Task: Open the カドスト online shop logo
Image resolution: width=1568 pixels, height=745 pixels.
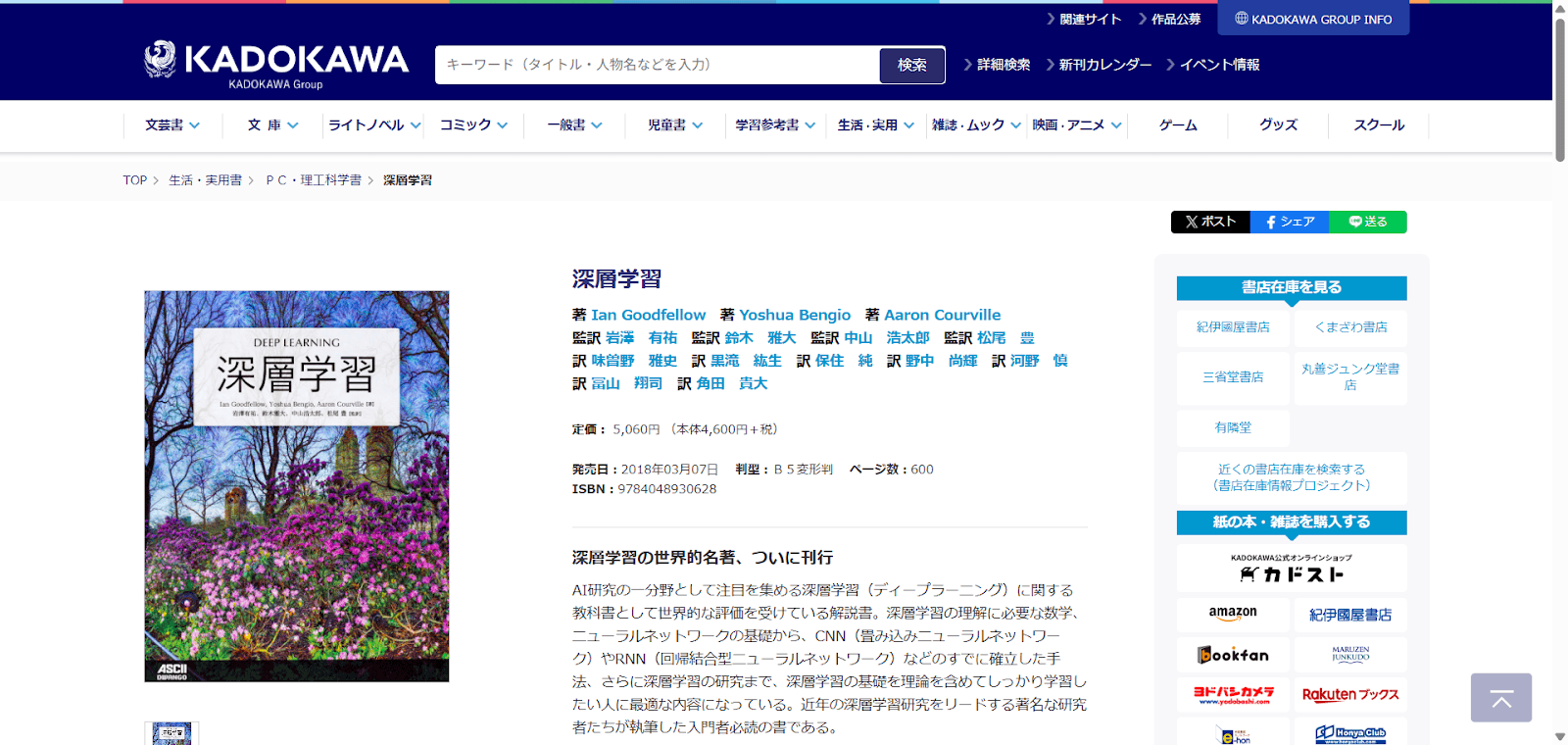Action: pyautogui.click(x=1292, y=569)
